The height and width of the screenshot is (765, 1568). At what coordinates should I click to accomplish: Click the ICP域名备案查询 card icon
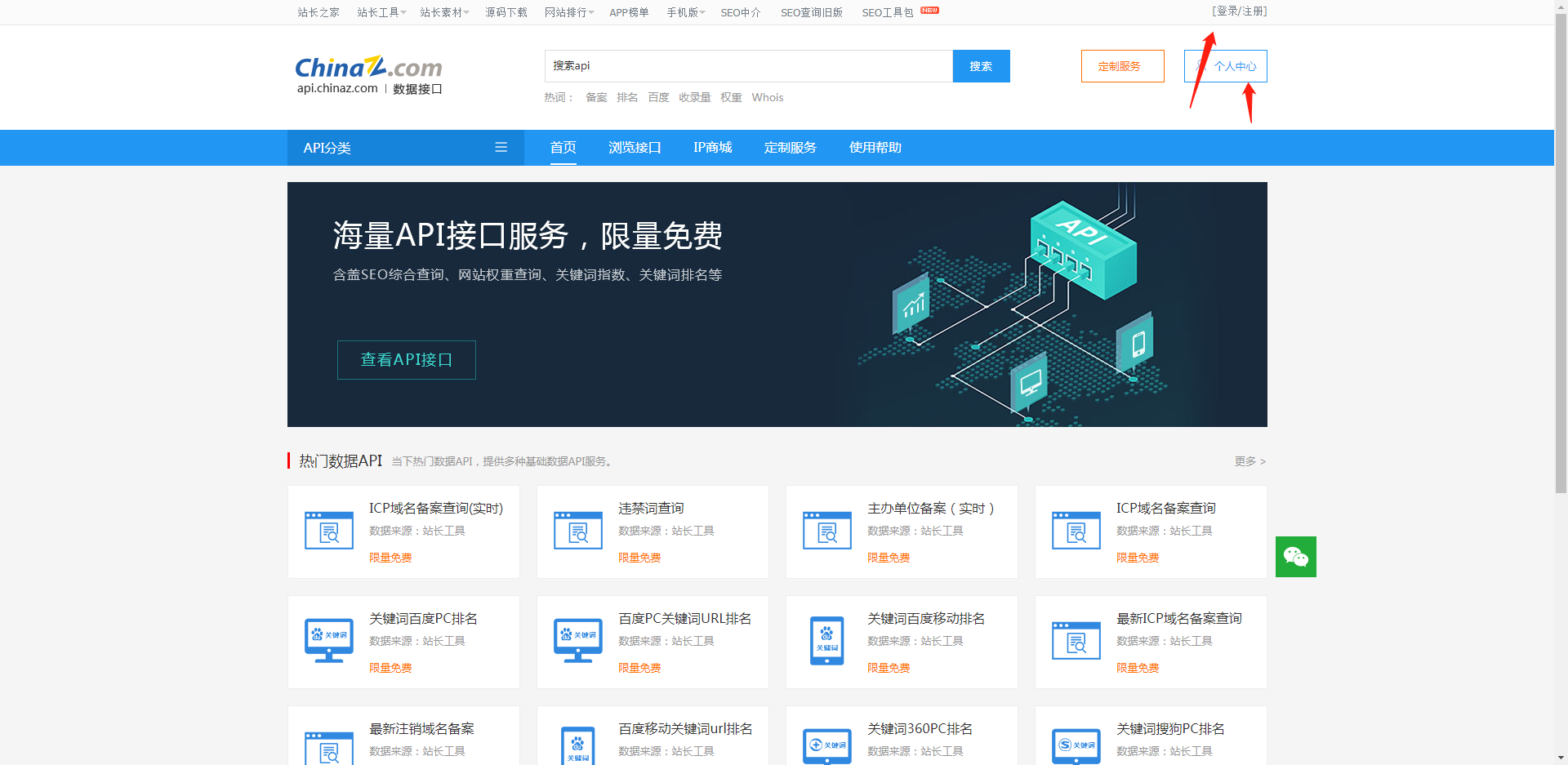click(1076, 531)
